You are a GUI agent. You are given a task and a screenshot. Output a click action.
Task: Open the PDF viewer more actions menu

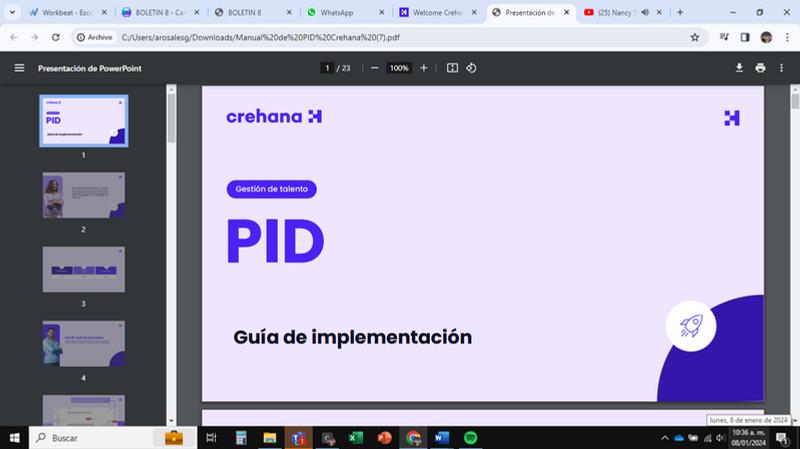pos(781,68)
